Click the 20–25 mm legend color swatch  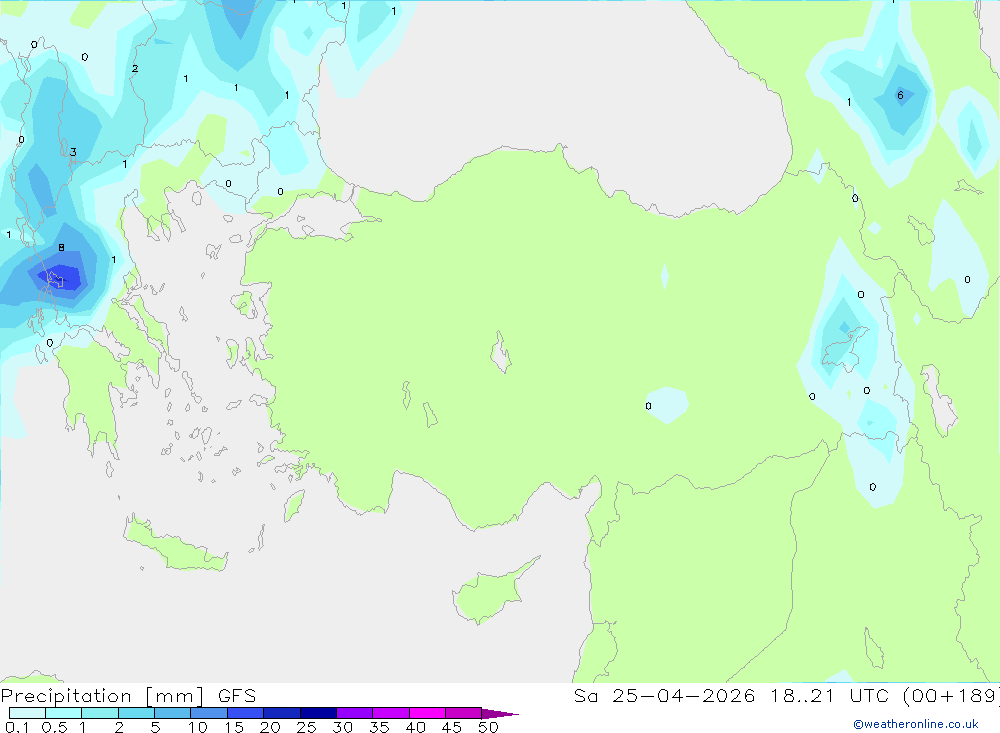point(282,713)
